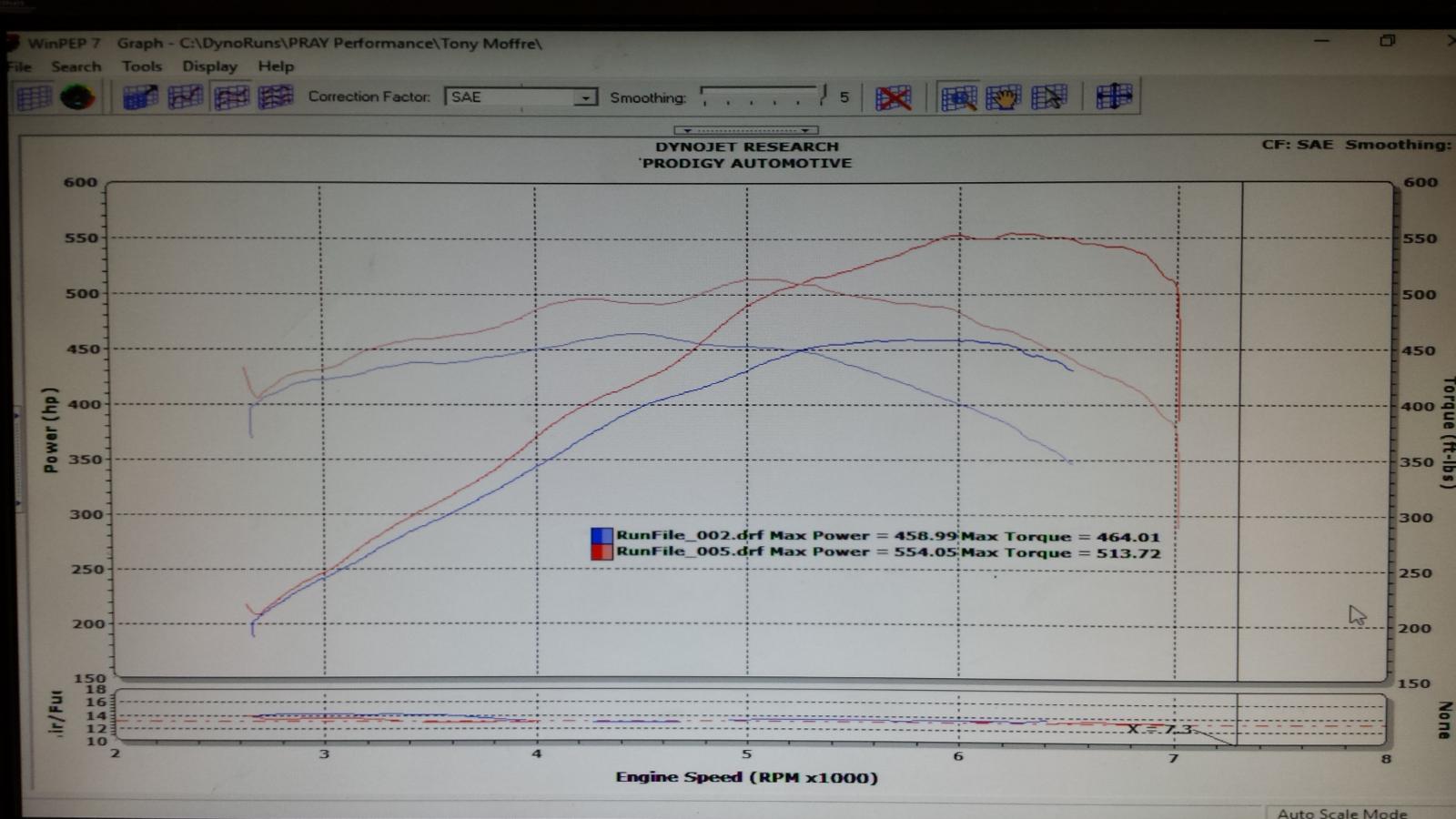This screenshot has height=819, width=1456.
Task: Open the run data table grid icon
Action: (34, 97)
